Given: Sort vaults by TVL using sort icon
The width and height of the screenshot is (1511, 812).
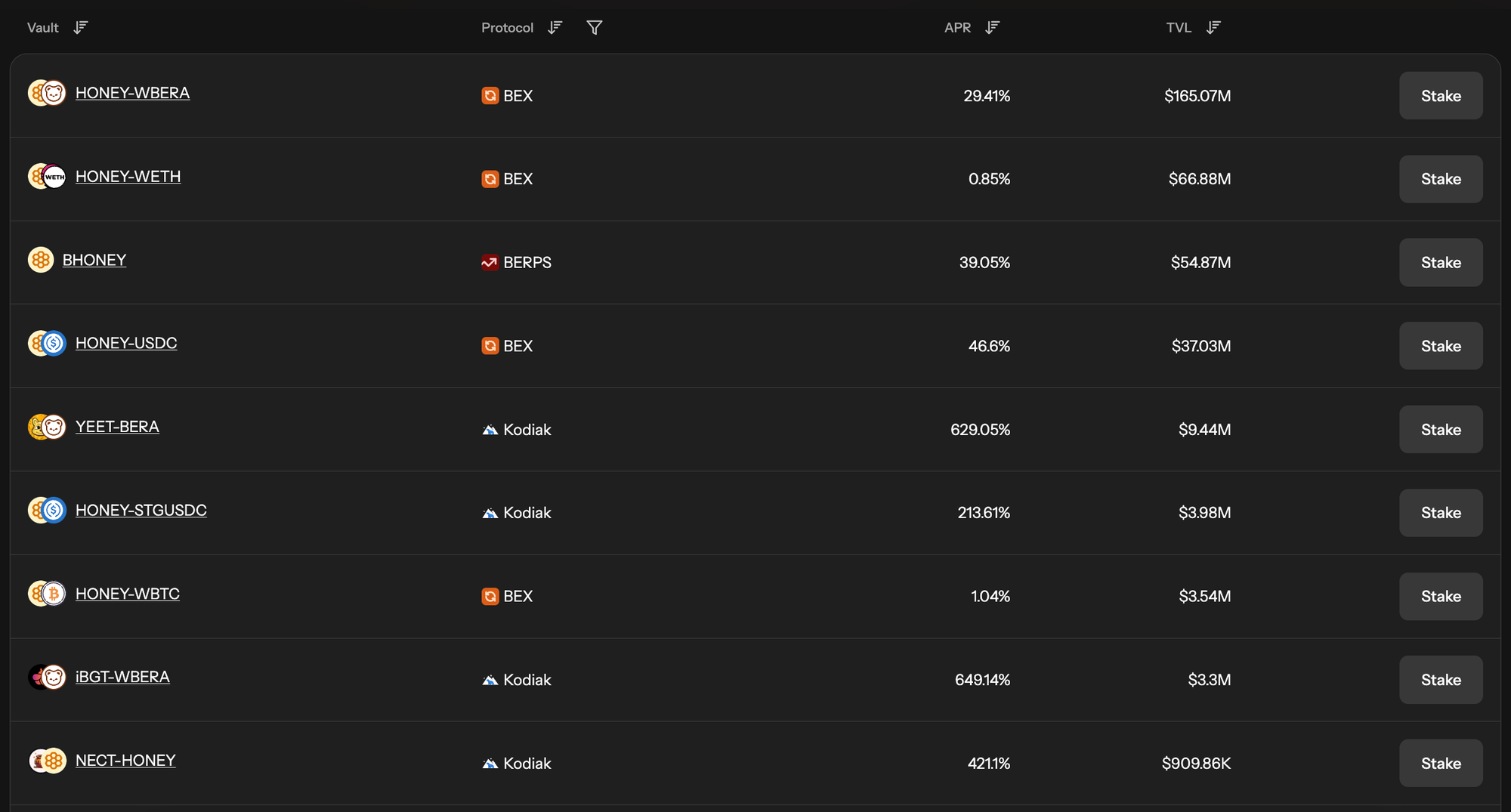Looking at the screenshot, I should click(x=1213, y=28).
